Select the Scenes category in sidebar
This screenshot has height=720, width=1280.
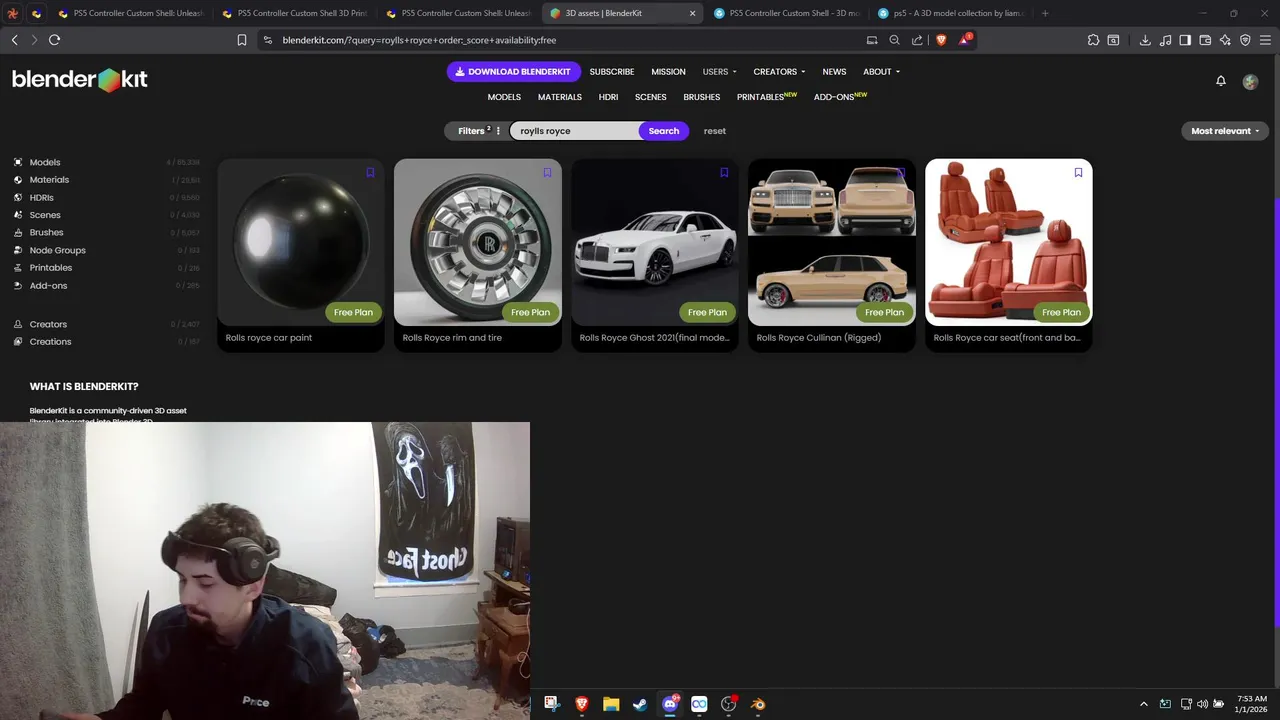(x=45, y=215)
